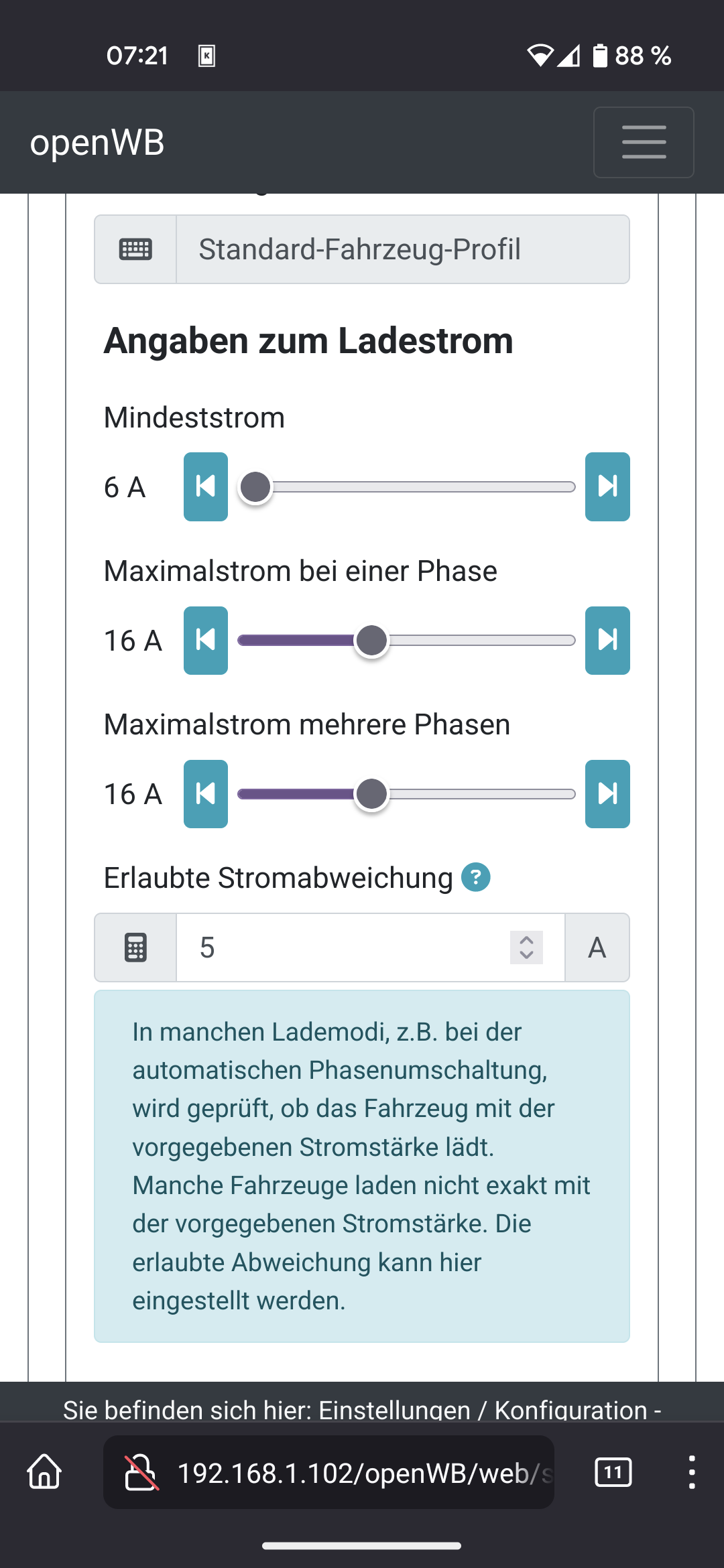Open the openWB hamburger navigation menu
724x1568 pixels.
pos(644,142)
